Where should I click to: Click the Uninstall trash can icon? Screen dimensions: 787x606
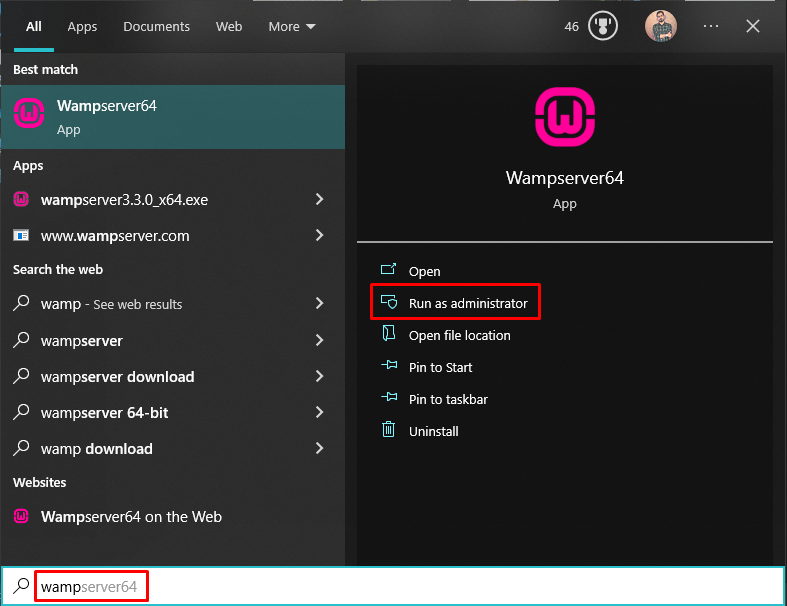tap(388, 429)
